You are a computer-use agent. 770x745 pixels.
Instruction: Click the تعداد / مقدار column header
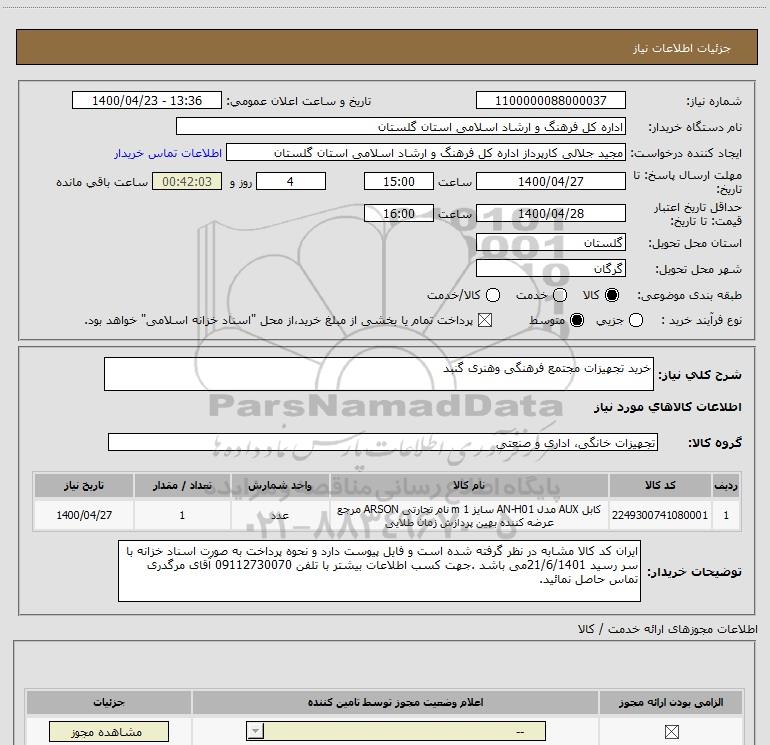(x=182, y=485)
